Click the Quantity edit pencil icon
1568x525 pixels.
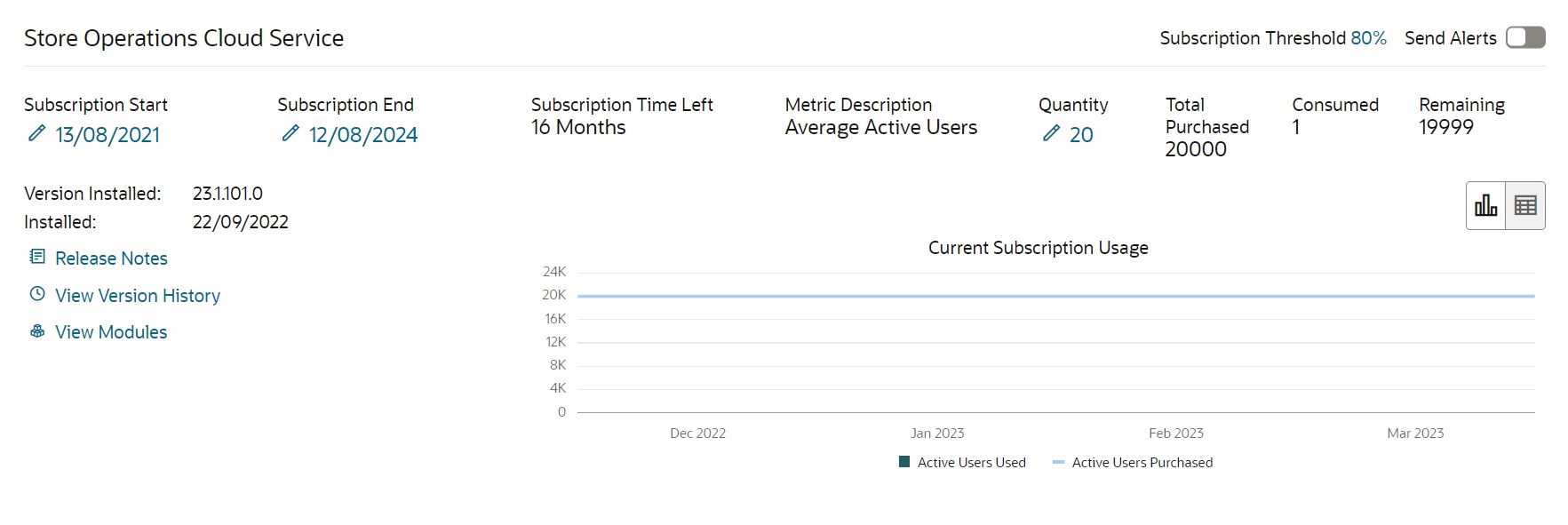click(1051, 133)
